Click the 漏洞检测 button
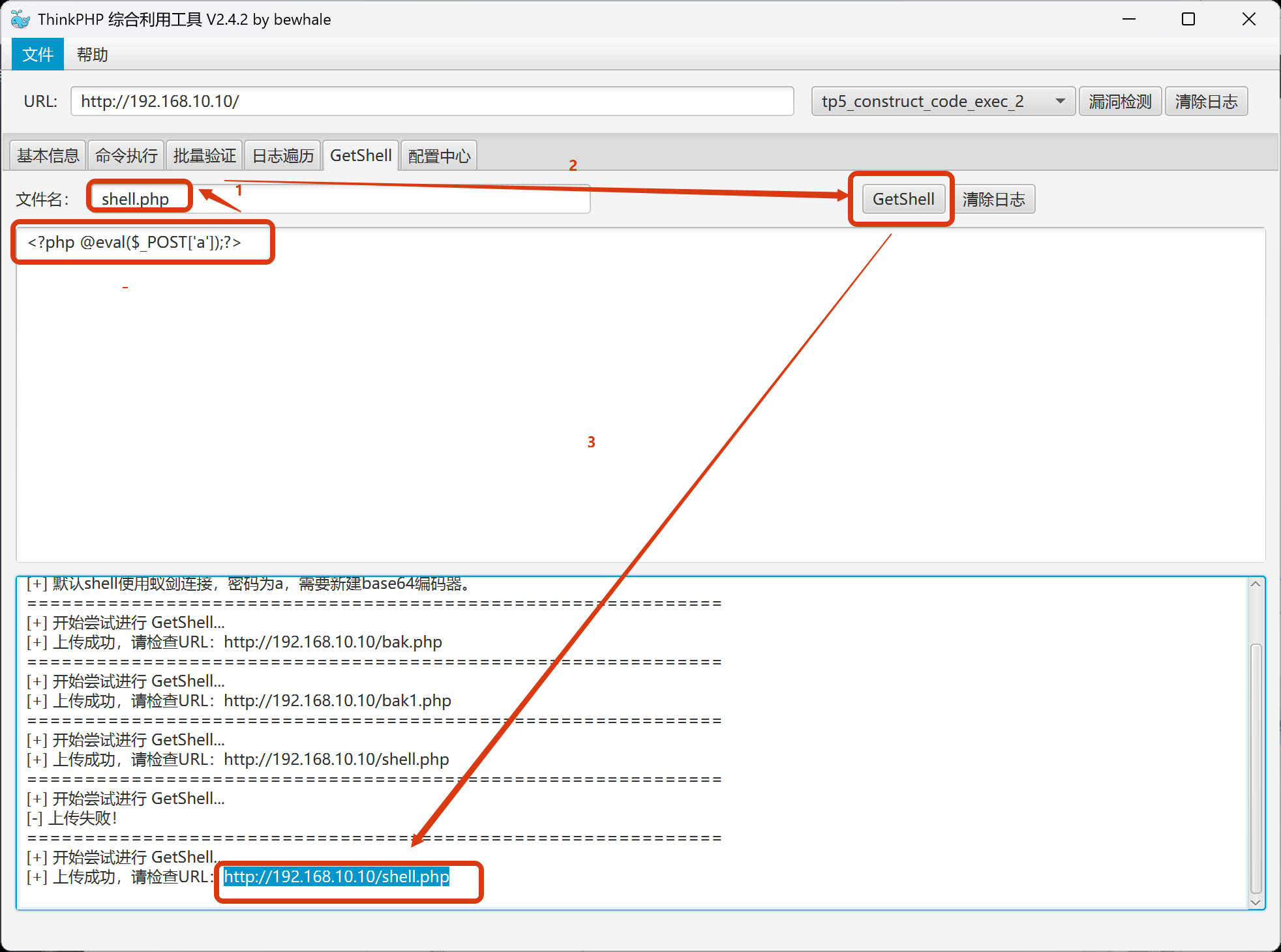This screenshot has height=952, width=1281. click(x=1119, y=102)
